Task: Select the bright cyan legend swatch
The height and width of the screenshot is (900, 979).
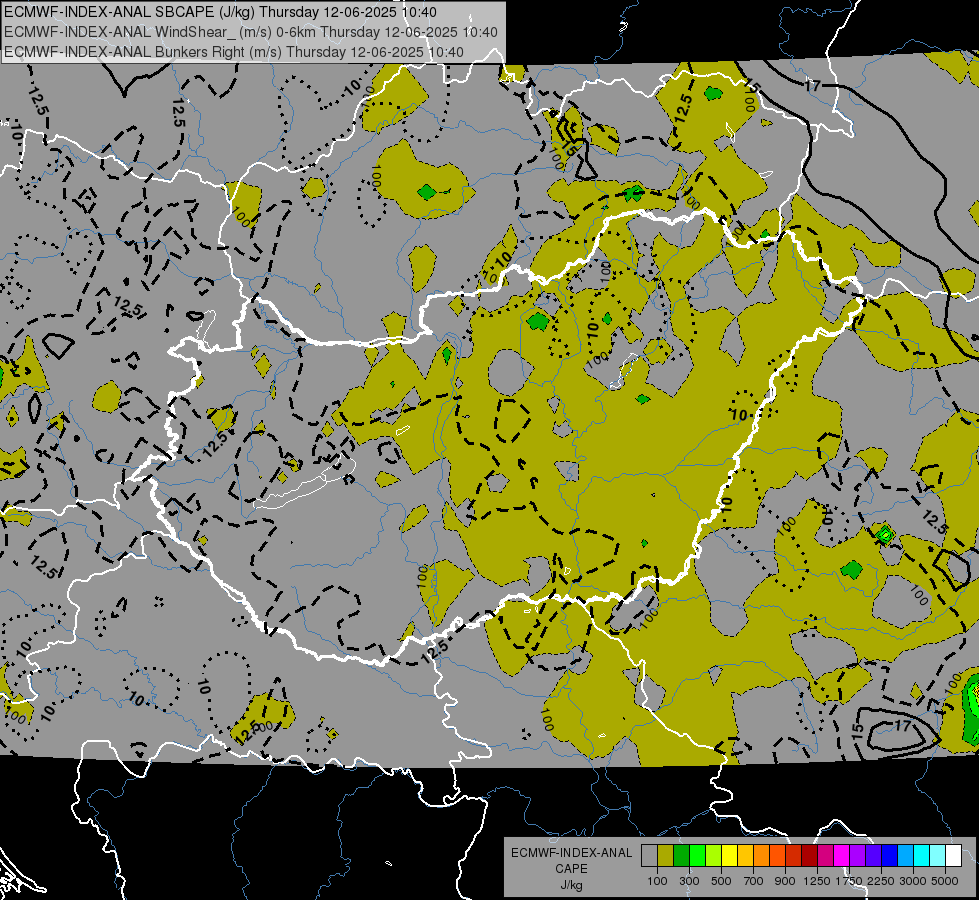Action: click(921, 855)
